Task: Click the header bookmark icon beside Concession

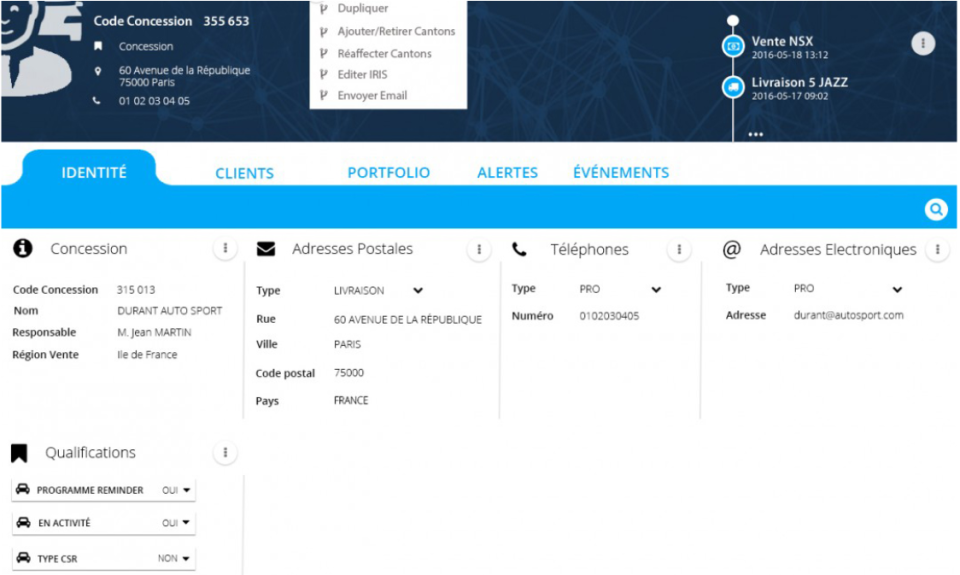Action: tap(98, 46)
